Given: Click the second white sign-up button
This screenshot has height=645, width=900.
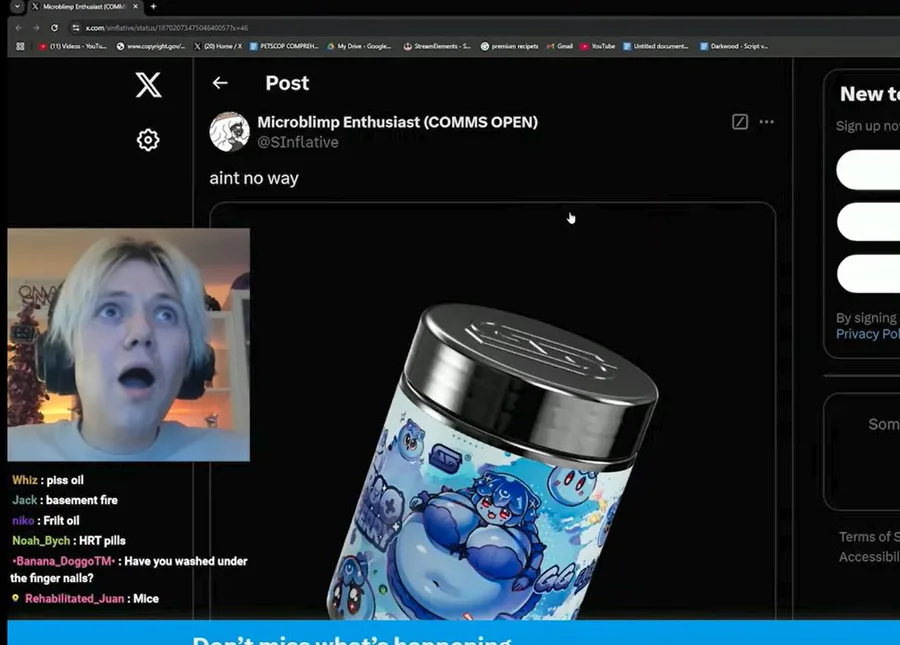Looking at the screenshot, I should tap(868, 222).
